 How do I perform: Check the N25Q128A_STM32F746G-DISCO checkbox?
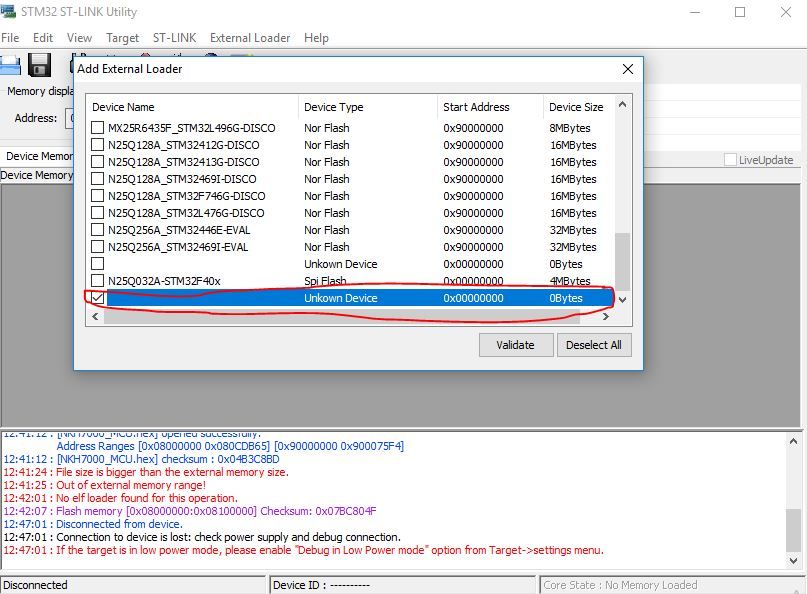click(x=97, y=195)
